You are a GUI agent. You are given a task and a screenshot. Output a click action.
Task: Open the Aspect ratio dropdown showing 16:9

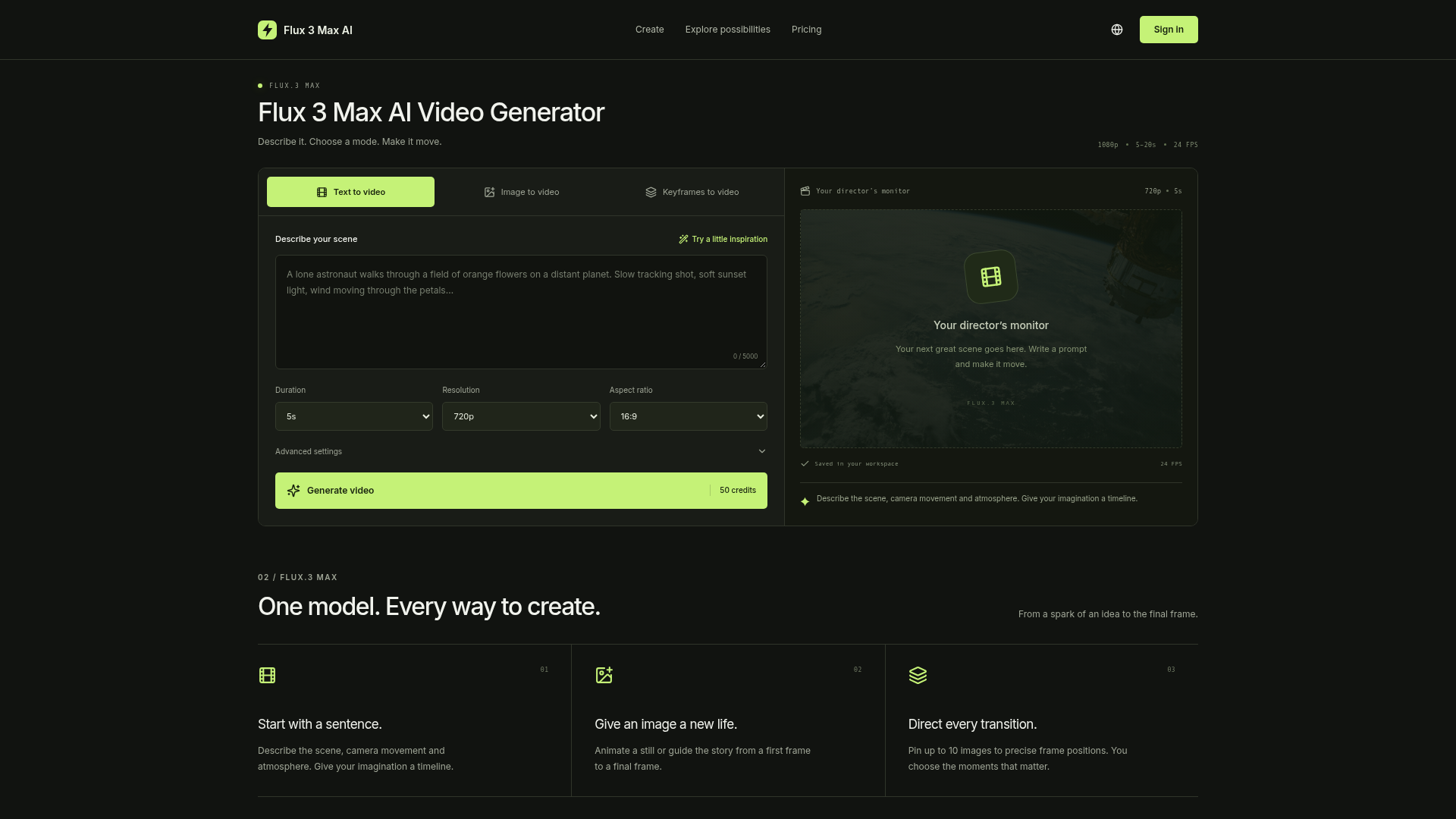[689, 416]
